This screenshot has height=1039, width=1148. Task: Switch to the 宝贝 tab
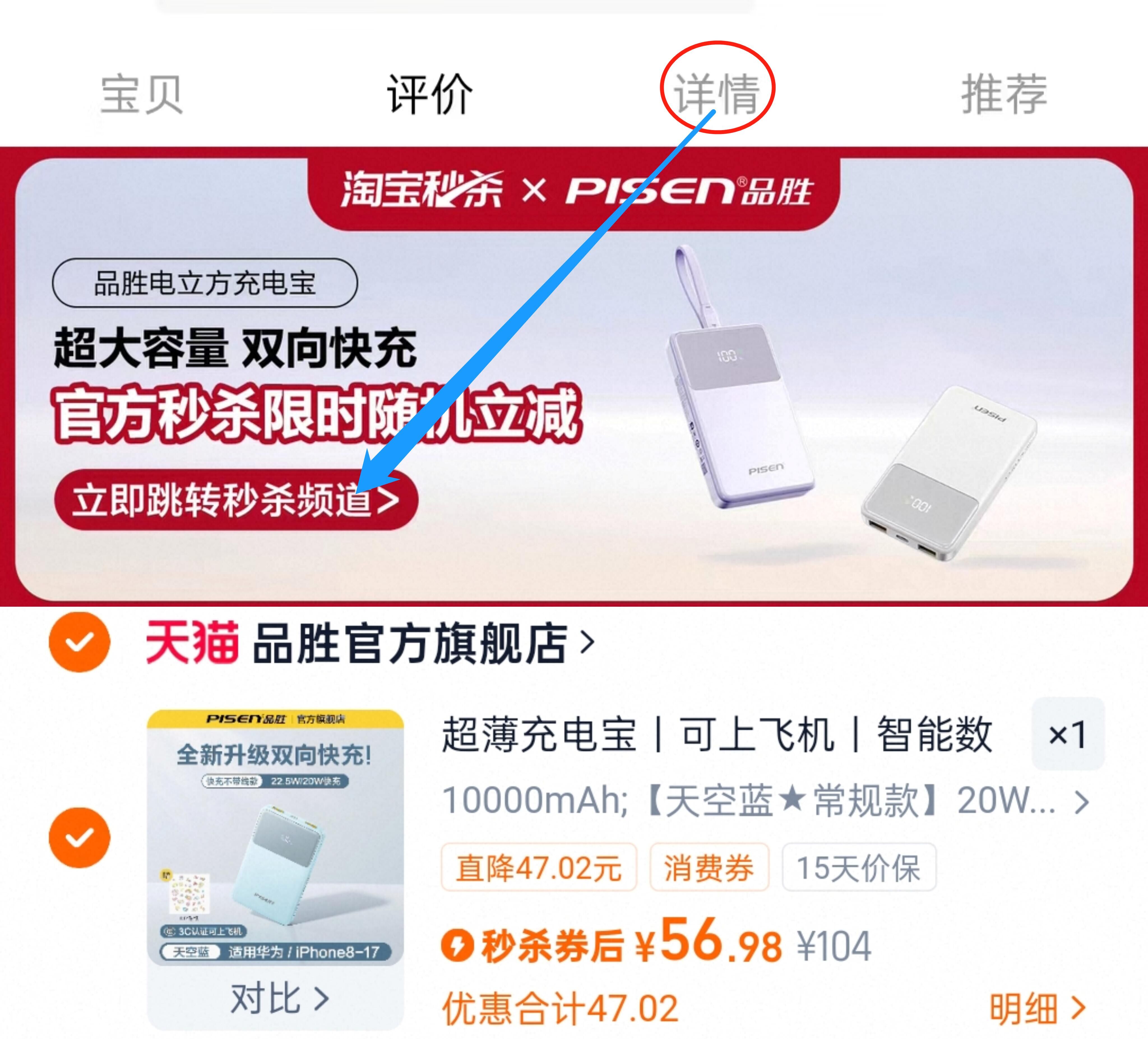click(141, 94)
